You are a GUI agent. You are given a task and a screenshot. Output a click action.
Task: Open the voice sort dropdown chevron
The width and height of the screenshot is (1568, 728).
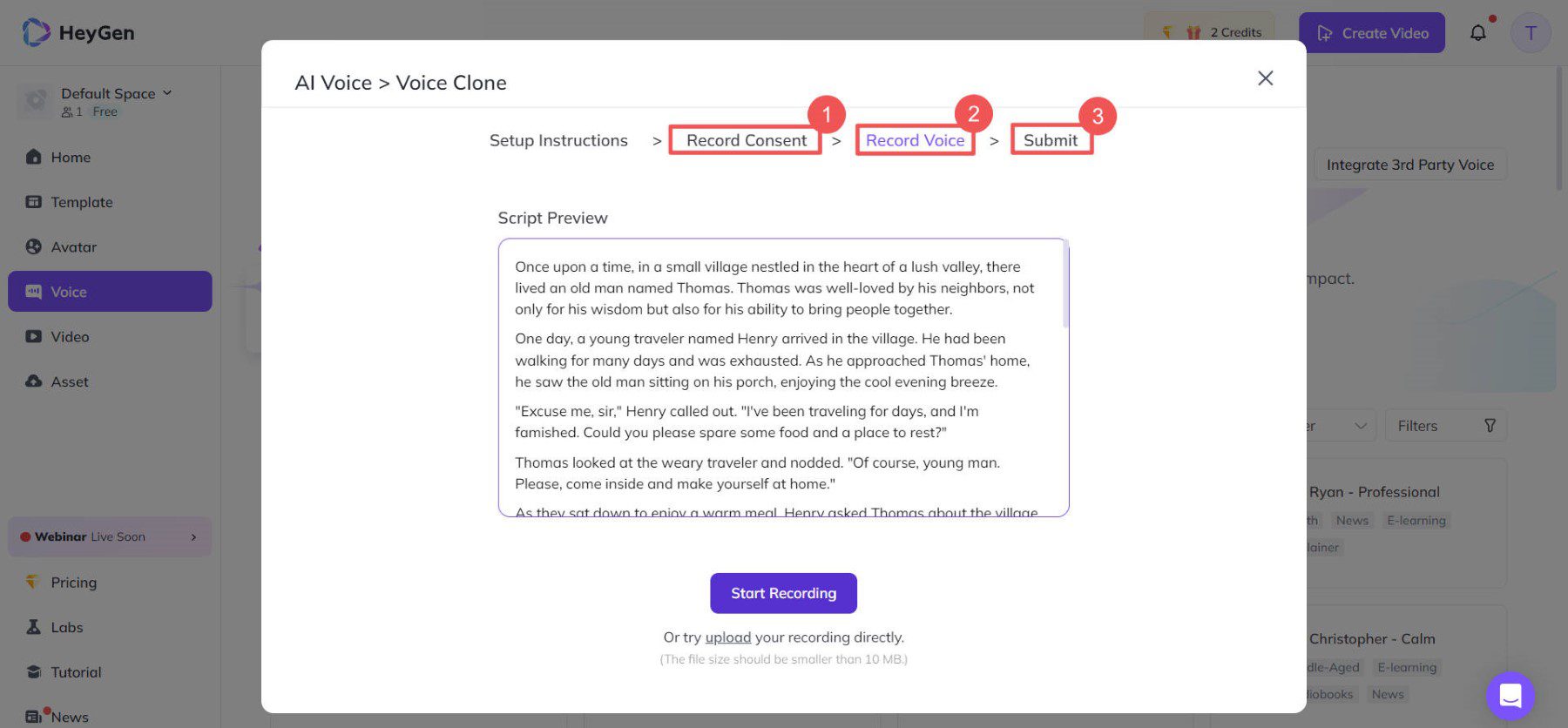pyautogui.click(x=1360, y=426)
